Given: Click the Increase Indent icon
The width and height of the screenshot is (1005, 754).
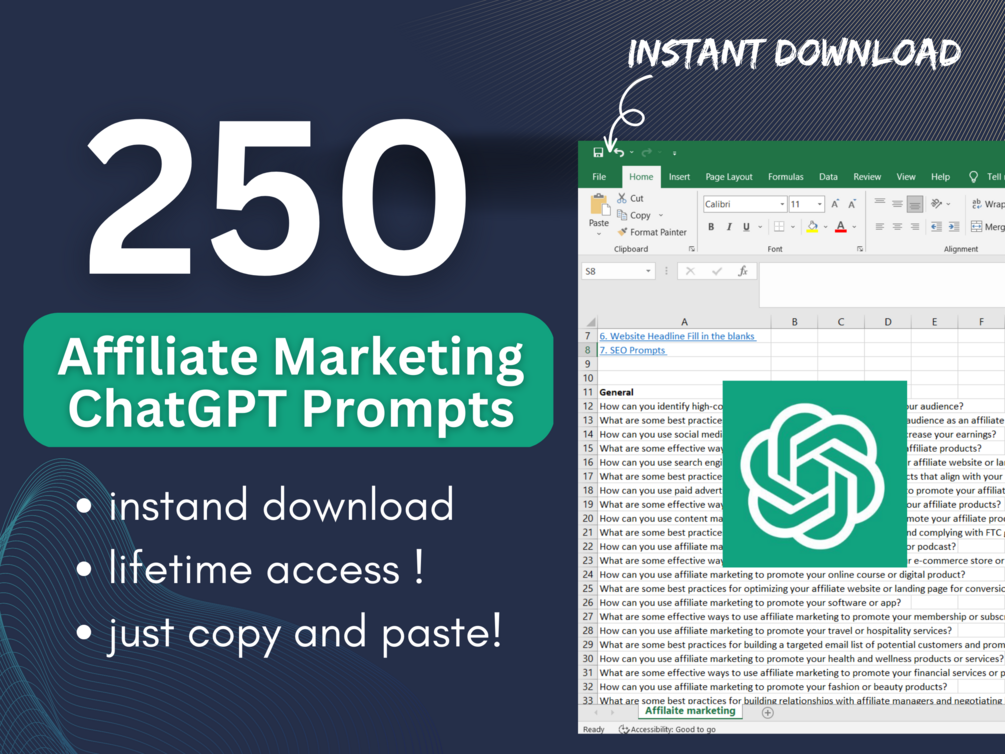Looking at the screenshot, I should tap(954, 226).
